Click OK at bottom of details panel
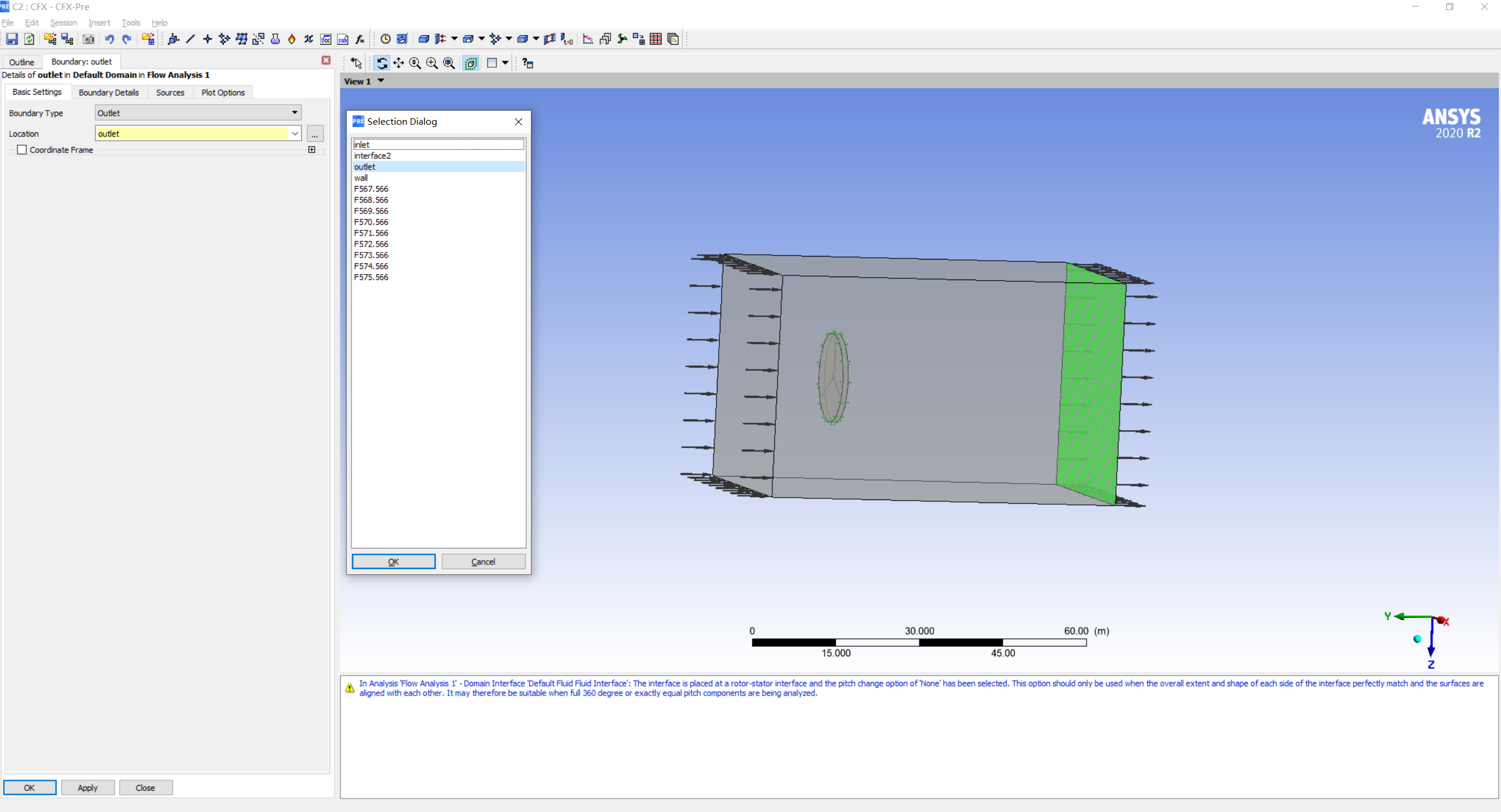Image resolution: width=1501 pixels, height=812 pixels. (29, 787)
